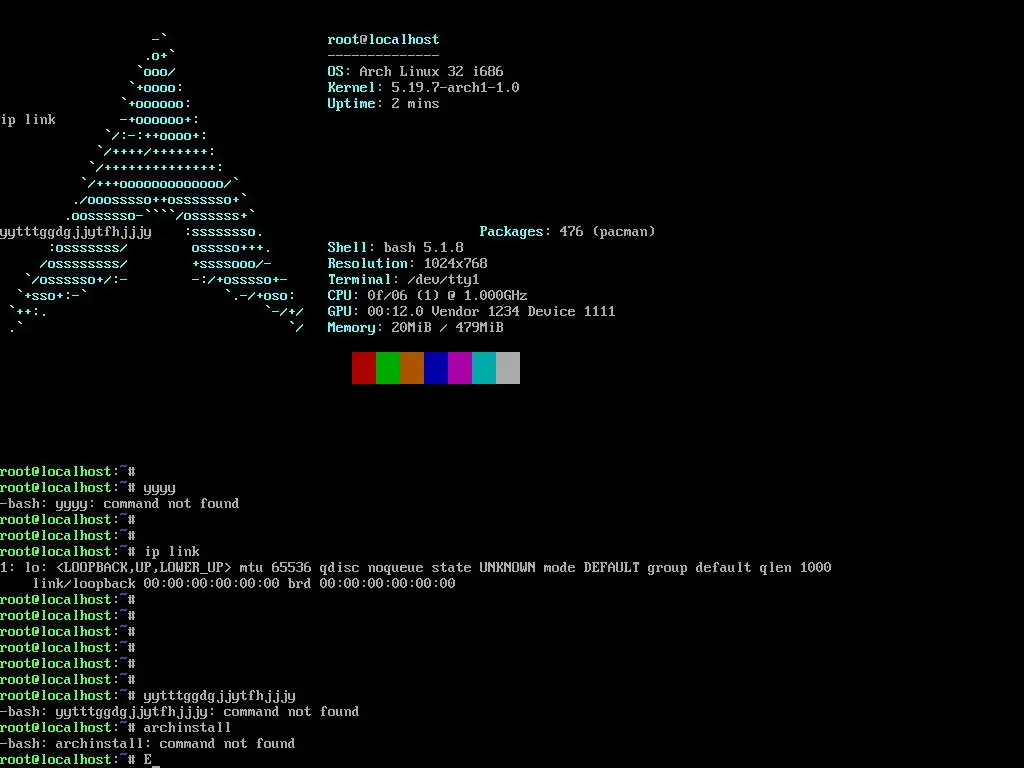This screenshot has width=1024, height=768.
Task: Click the cyan color block
Action: coord(484,368)
